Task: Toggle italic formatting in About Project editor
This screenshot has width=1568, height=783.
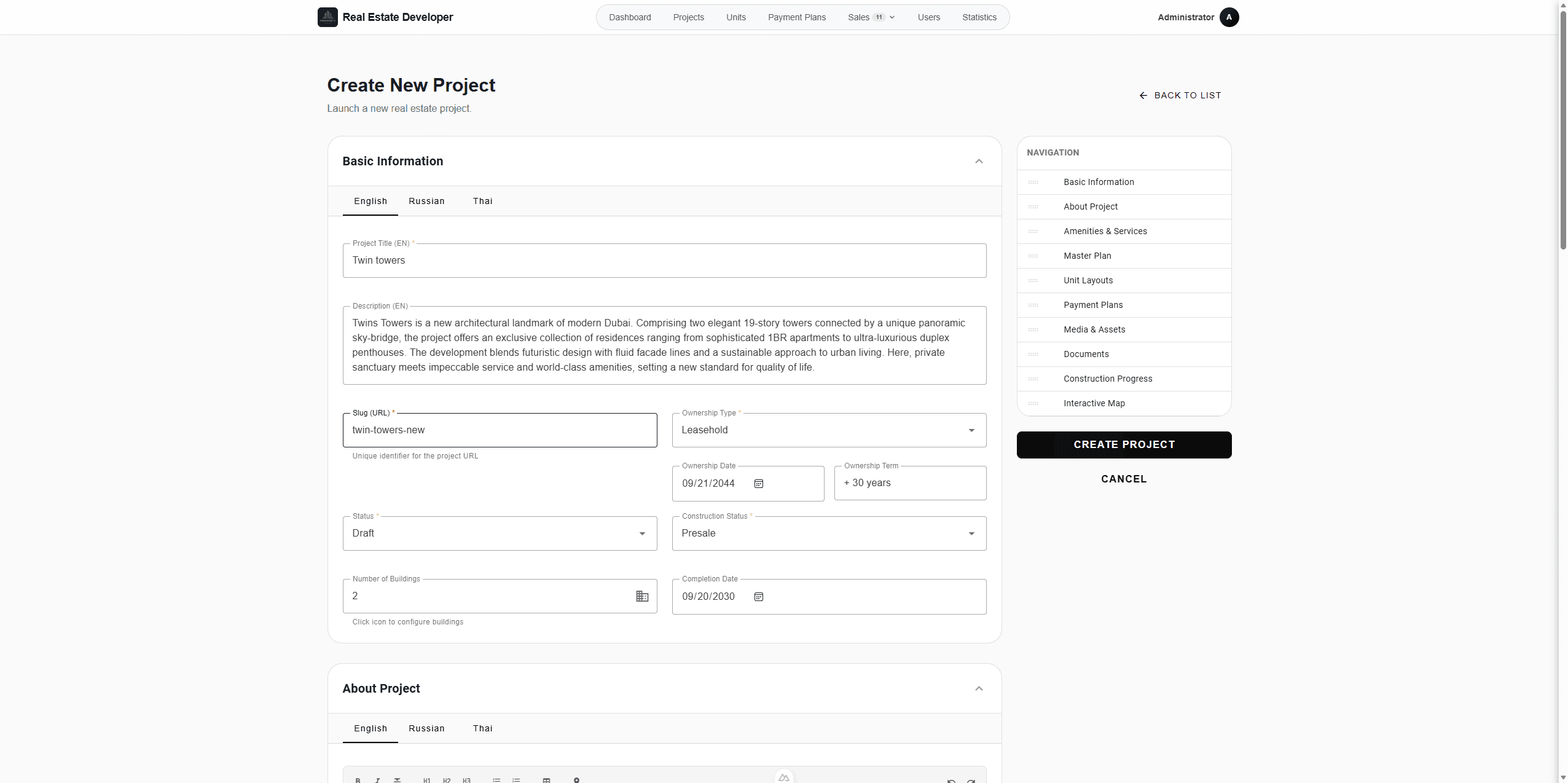Action: pos(377,780)
